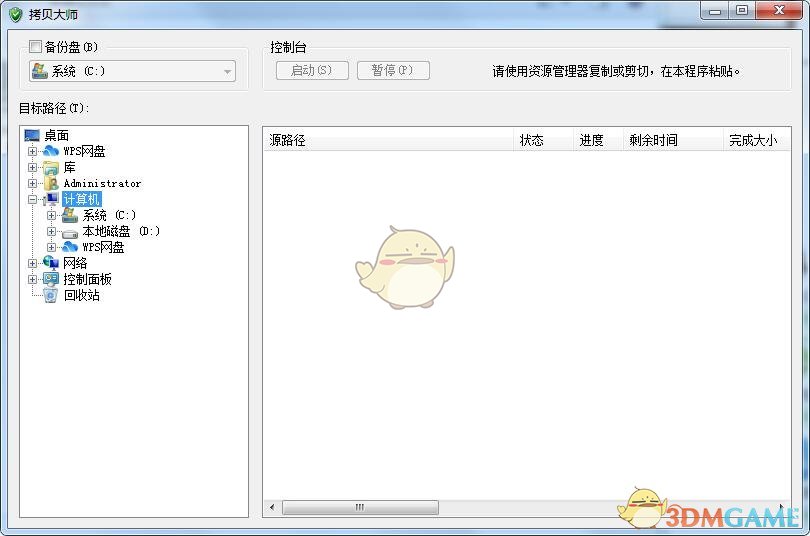Open the 系统 (C:) backup drive dropdown
This screenshot has height=536, width=810.
pyautogui.click(x=227, y=71)
